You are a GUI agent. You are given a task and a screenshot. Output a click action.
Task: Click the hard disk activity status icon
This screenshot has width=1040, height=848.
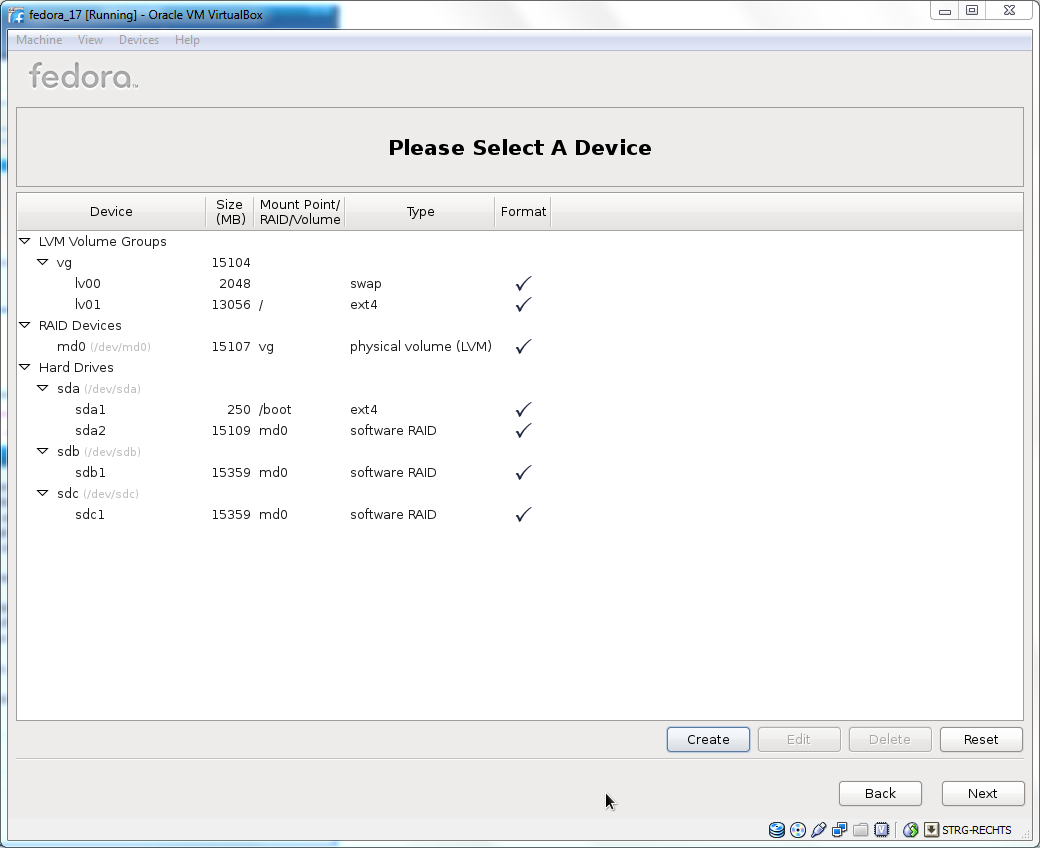(x=776, y=829)
